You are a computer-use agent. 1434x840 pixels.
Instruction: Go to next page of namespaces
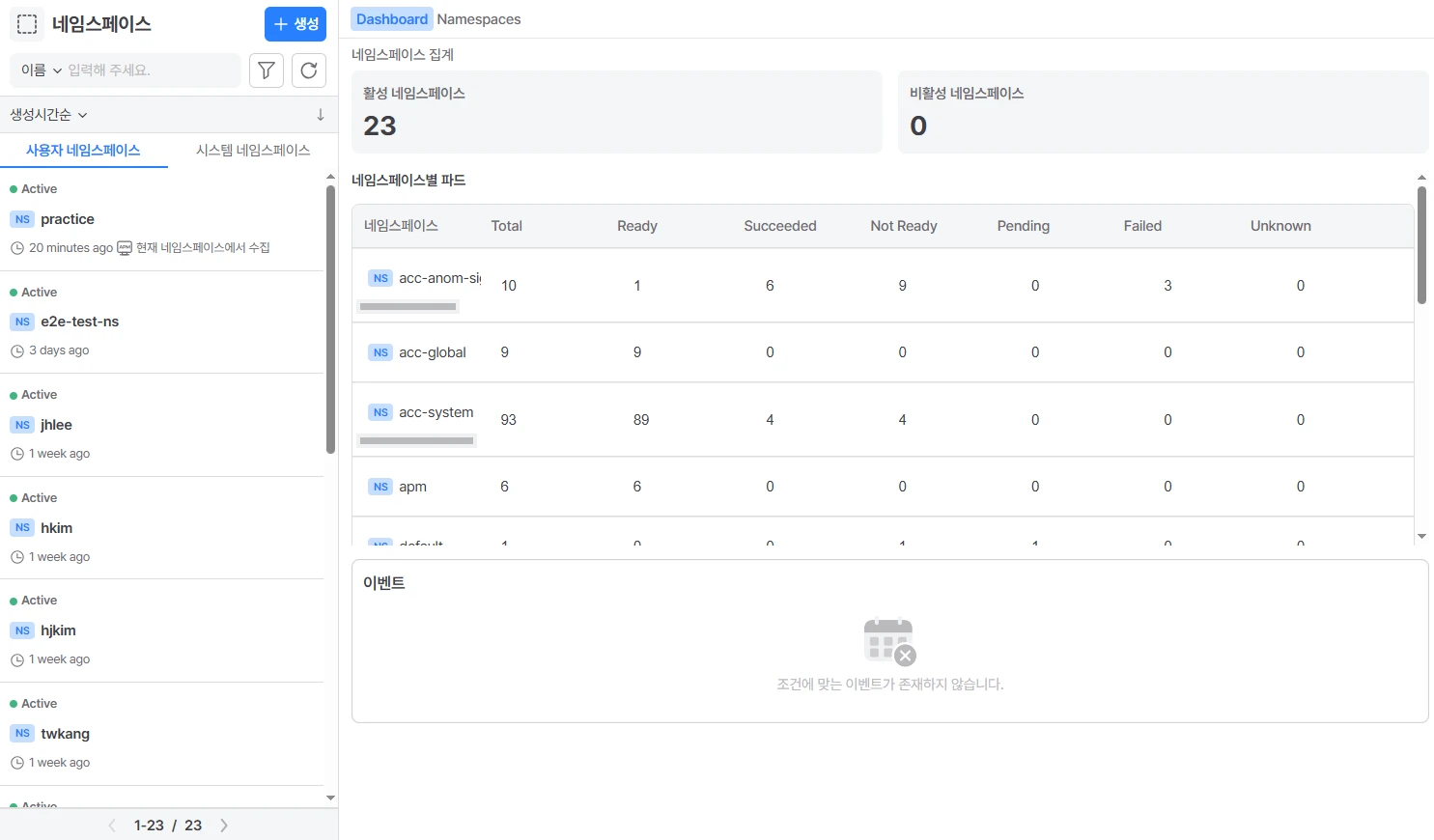tap(224, 826)
